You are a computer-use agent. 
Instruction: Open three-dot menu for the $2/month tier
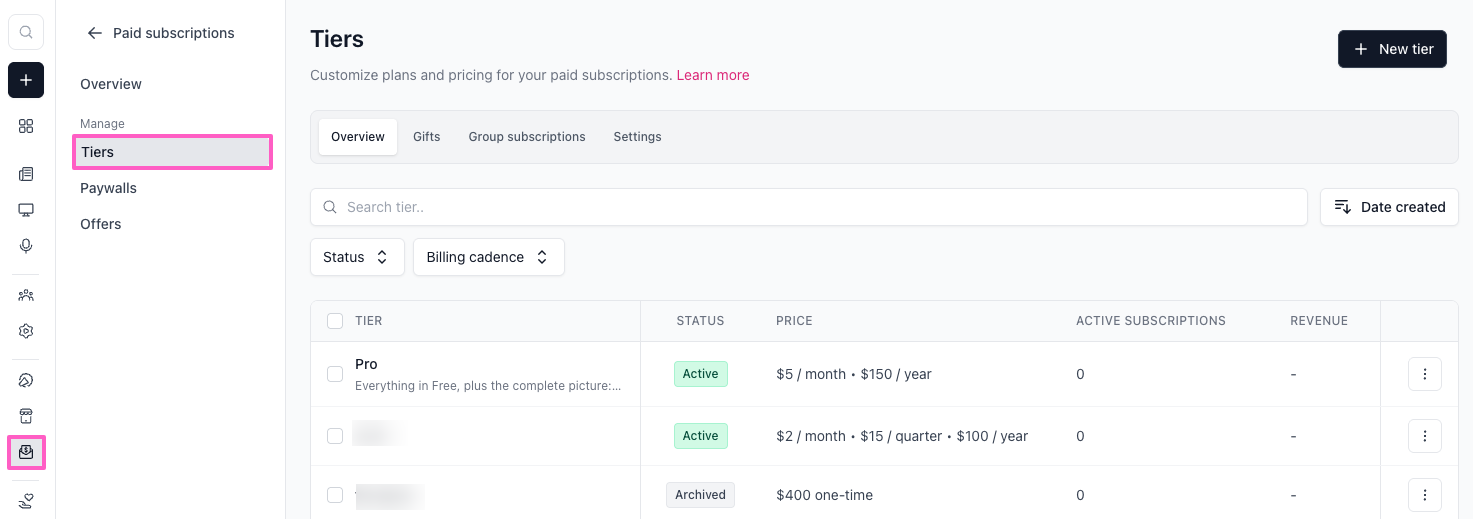(x=1425, y=436)
